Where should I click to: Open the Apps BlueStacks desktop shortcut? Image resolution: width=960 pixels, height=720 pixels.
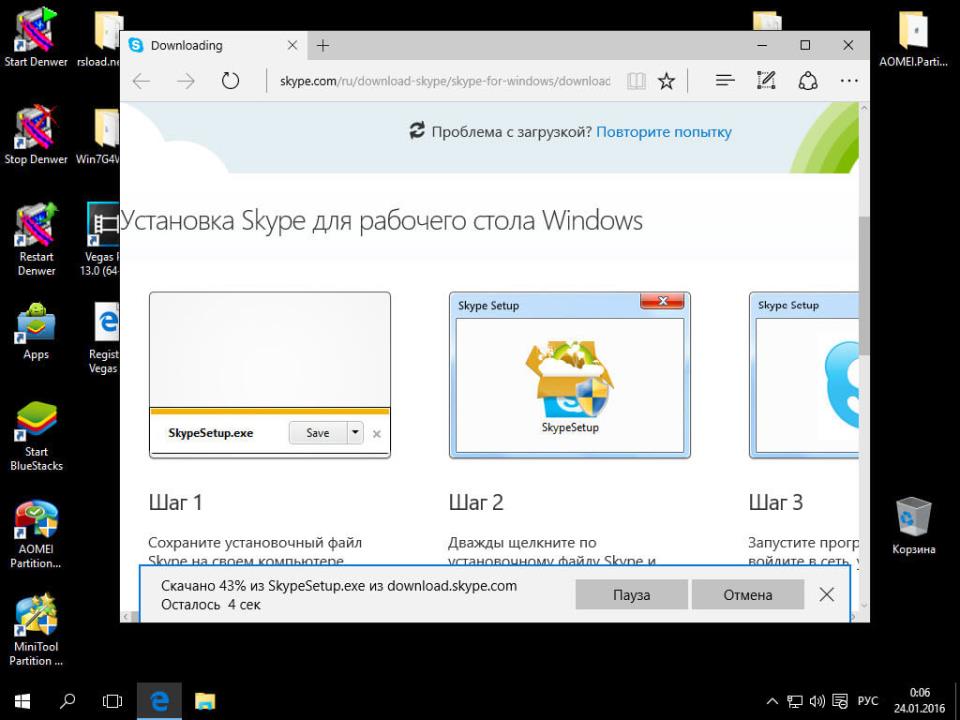(36, 331)
